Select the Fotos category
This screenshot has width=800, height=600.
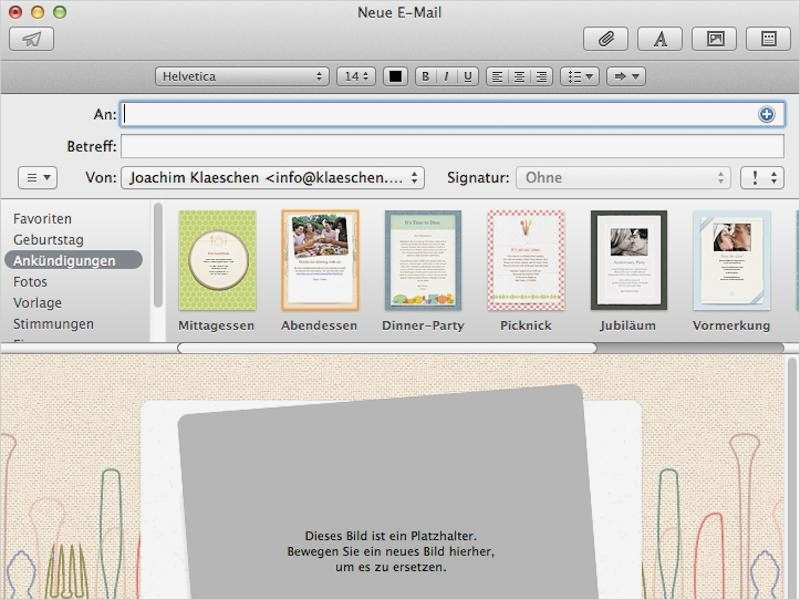click(35, 281)
